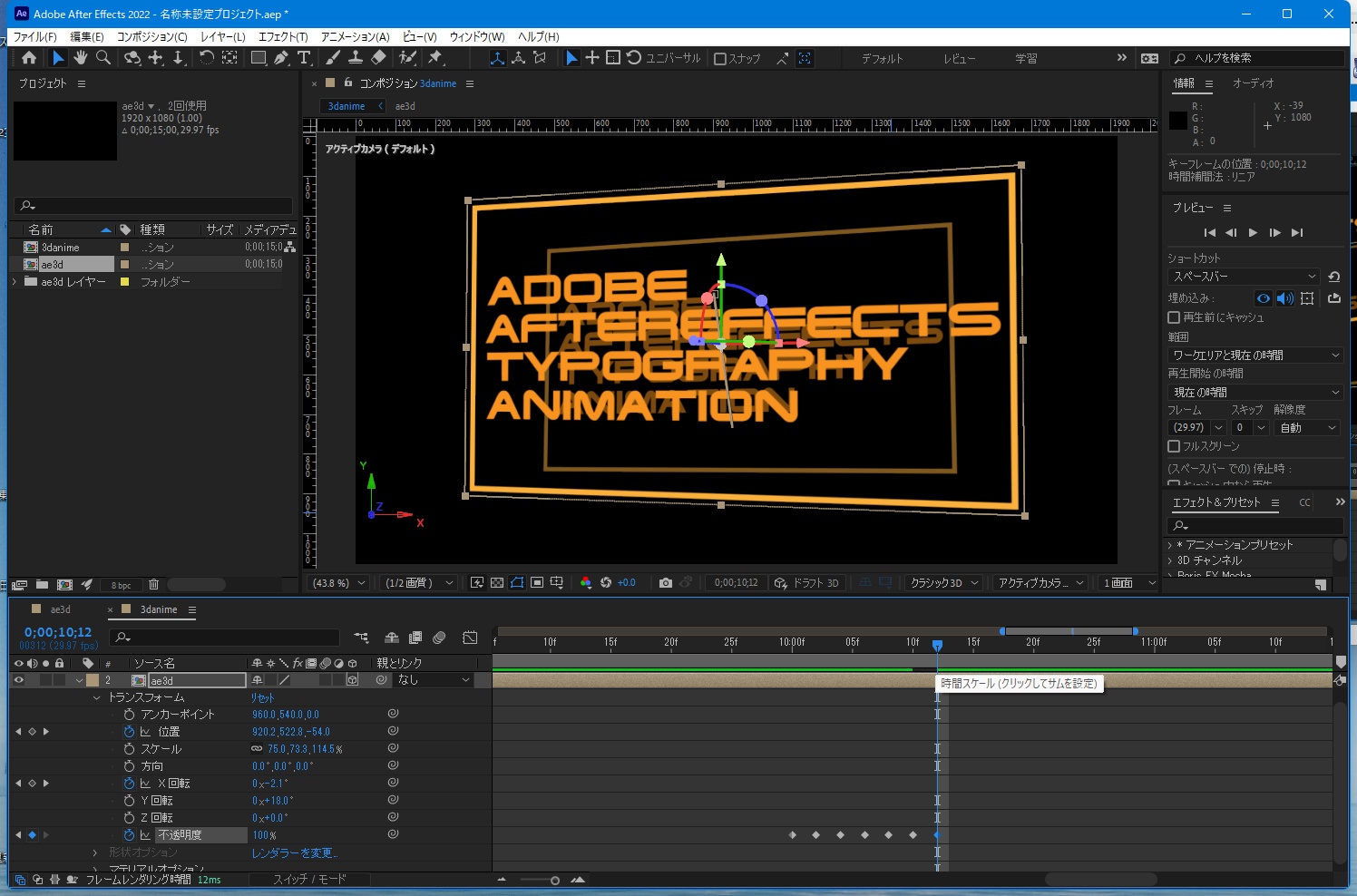The height and width of the screenshot is (896, 1357).
Task: Select the Puppet Pin tool
Action: tap(435, 57)
